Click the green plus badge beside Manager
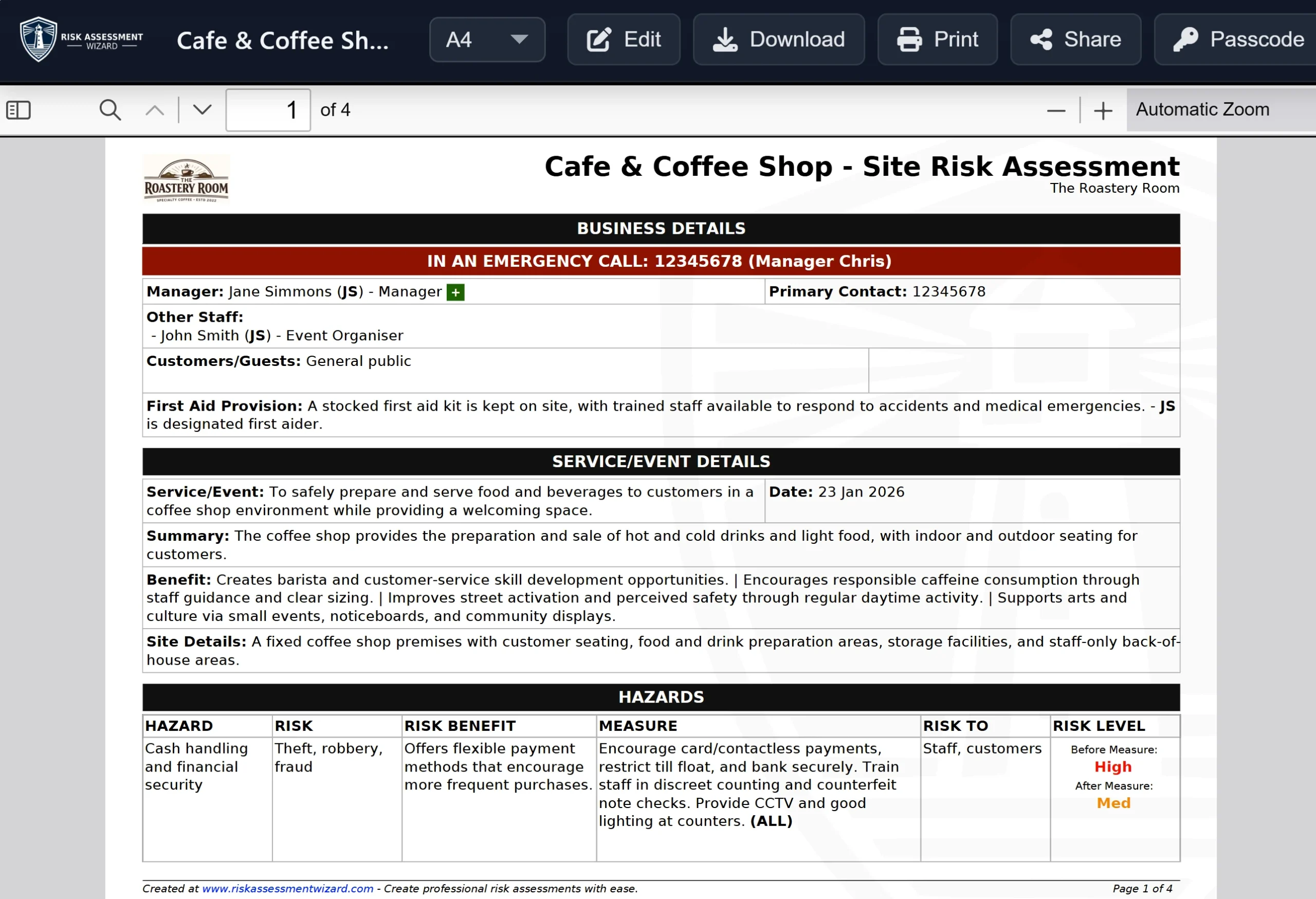This screenshot has height=899, width=1316. [455, 292]
